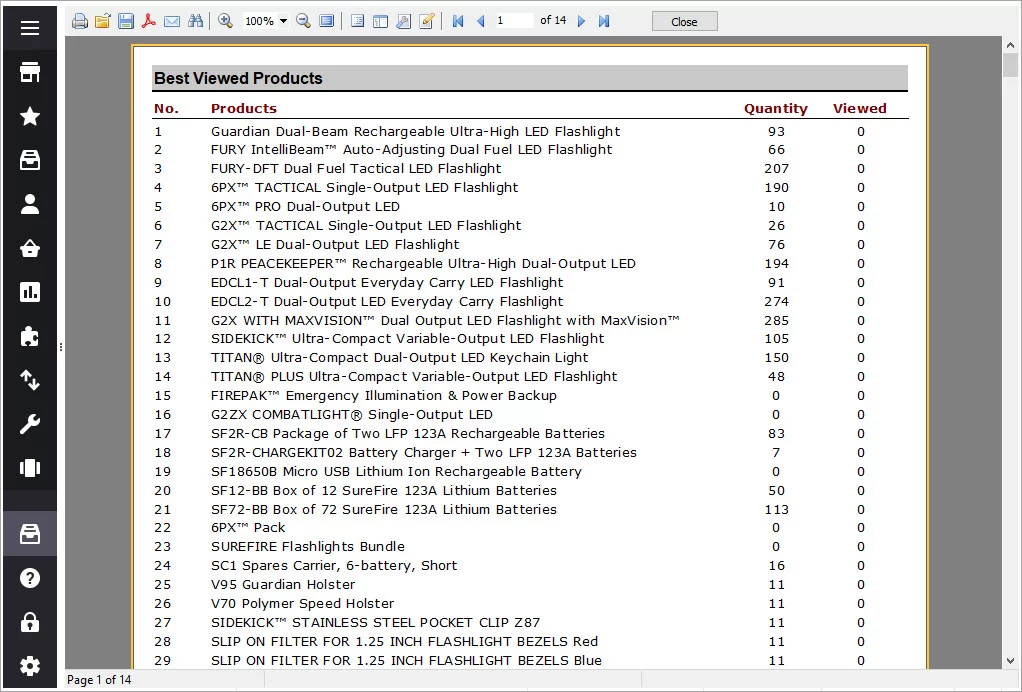
Task: Open a report file with folder icon
Action: 102,22
